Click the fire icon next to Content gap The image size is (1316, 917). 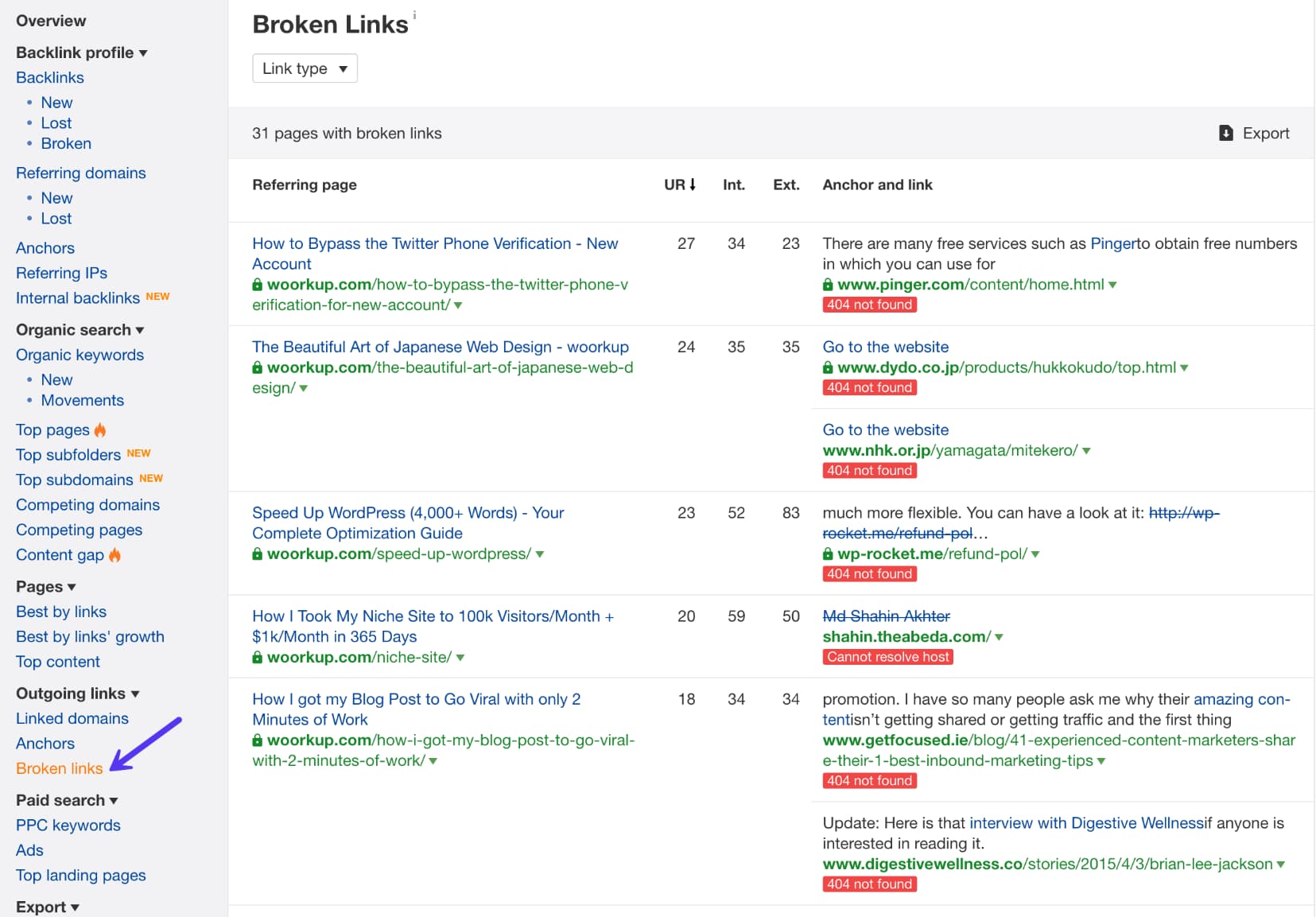coord(114,555)
